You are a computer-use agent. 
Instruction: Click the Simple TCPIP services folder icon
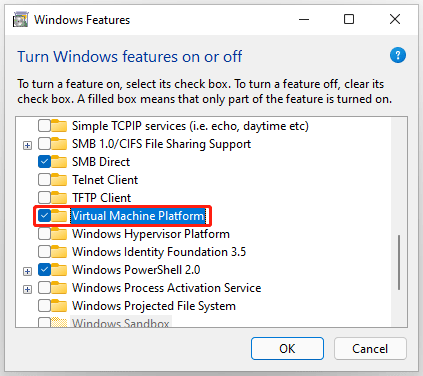pyautogui.click(x=59, y=126)
